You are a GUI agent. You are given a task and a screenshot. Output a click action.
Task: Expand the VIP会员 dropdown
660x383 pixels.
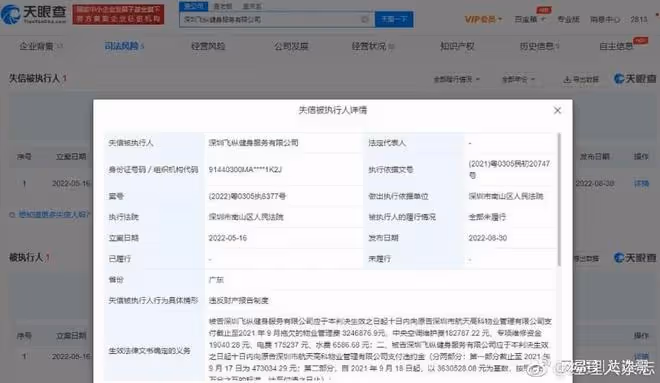click(x=483, y=19)
